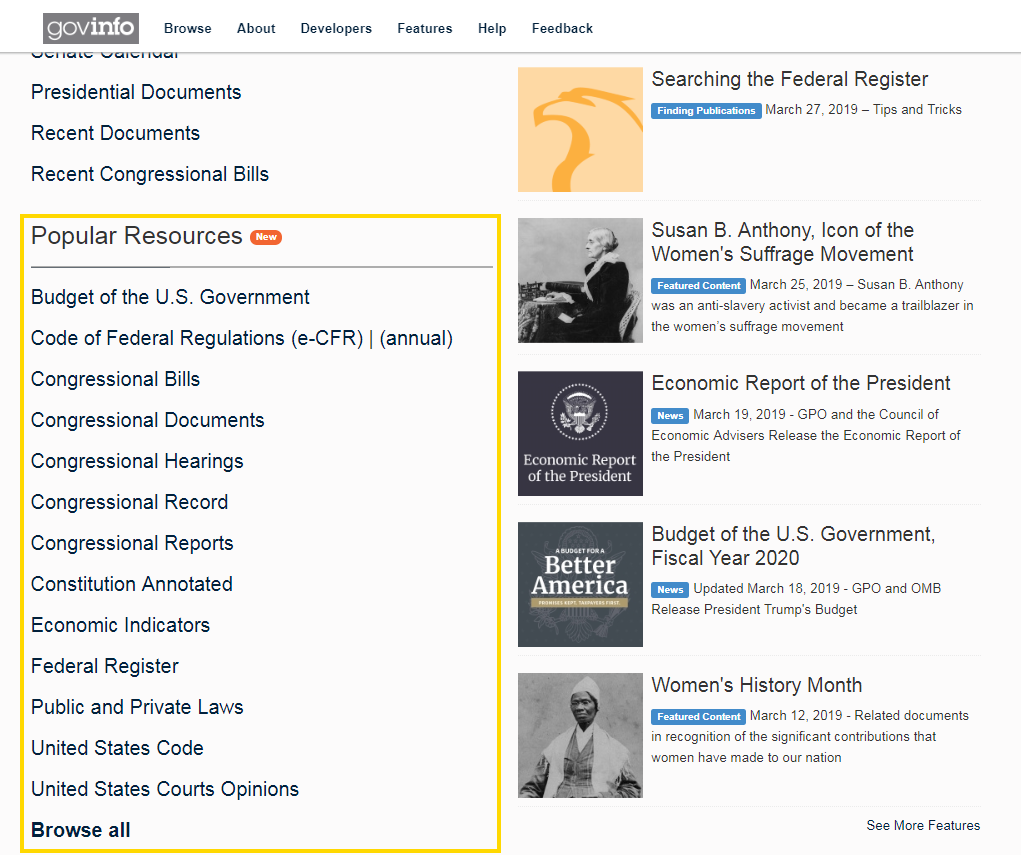This screenshot has height=855, width=1021.
Task: Click the govinfo logo
Action: [91, 28]
